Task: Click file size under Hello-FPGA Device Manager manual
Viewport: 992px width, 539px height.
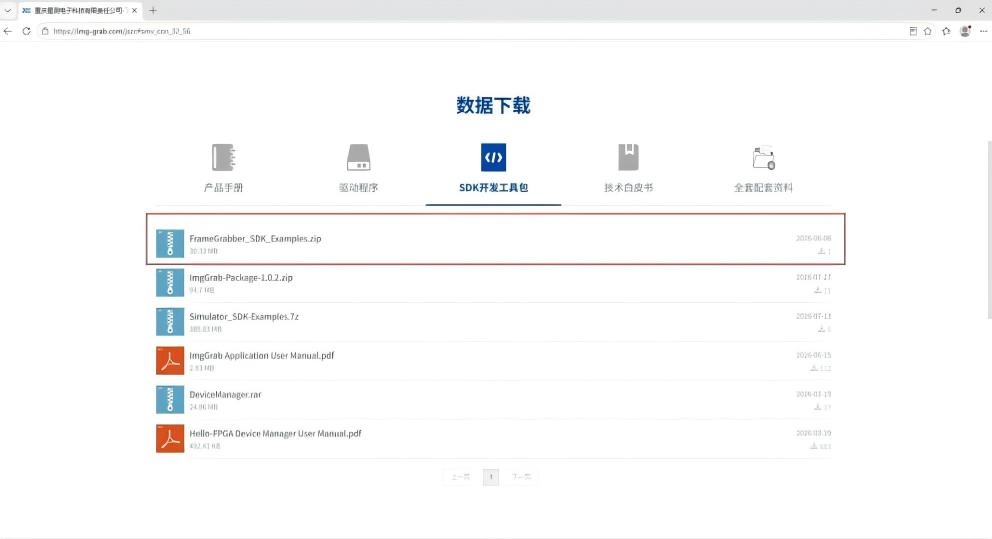Action: tap(205, 446)
